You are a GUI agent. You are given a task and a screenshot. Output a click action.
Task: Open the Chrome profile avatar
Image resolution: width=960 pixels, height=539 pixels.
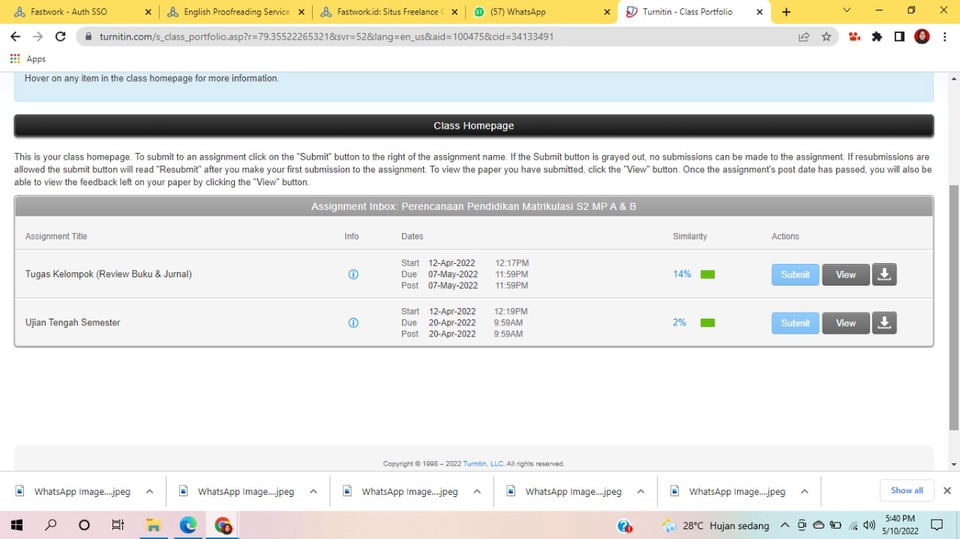[922, 37]
